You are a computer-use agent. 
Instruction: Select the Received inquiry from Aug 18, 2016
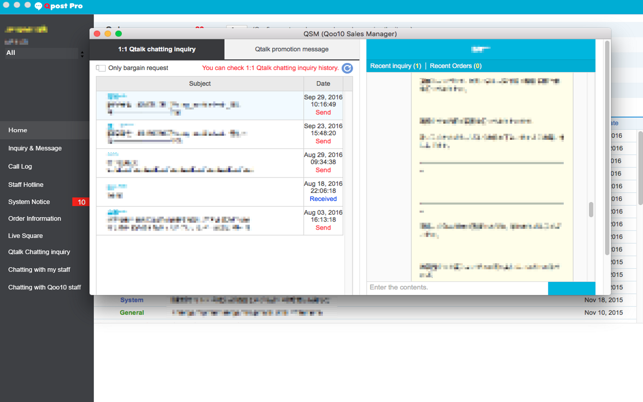coord(220,192)
